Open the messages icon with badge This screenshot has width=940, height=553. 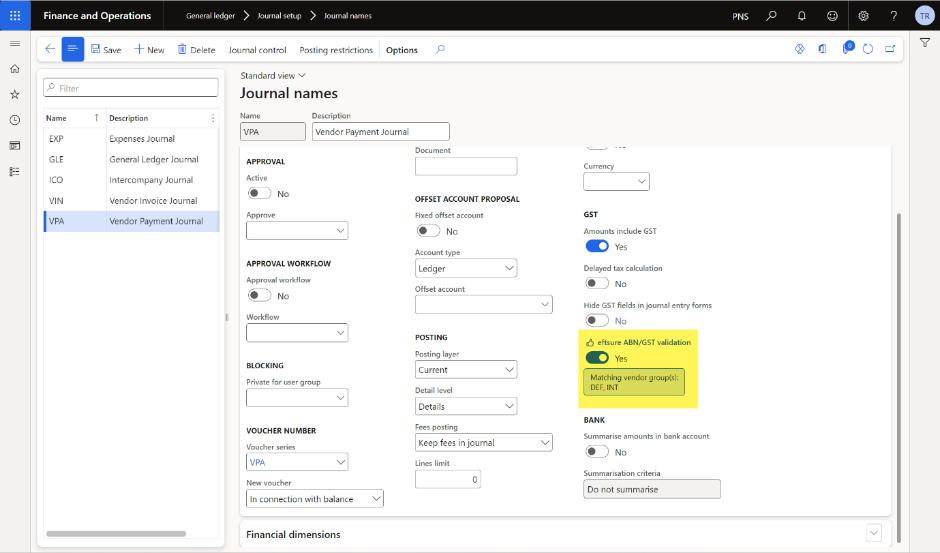[x=847, y=48]
